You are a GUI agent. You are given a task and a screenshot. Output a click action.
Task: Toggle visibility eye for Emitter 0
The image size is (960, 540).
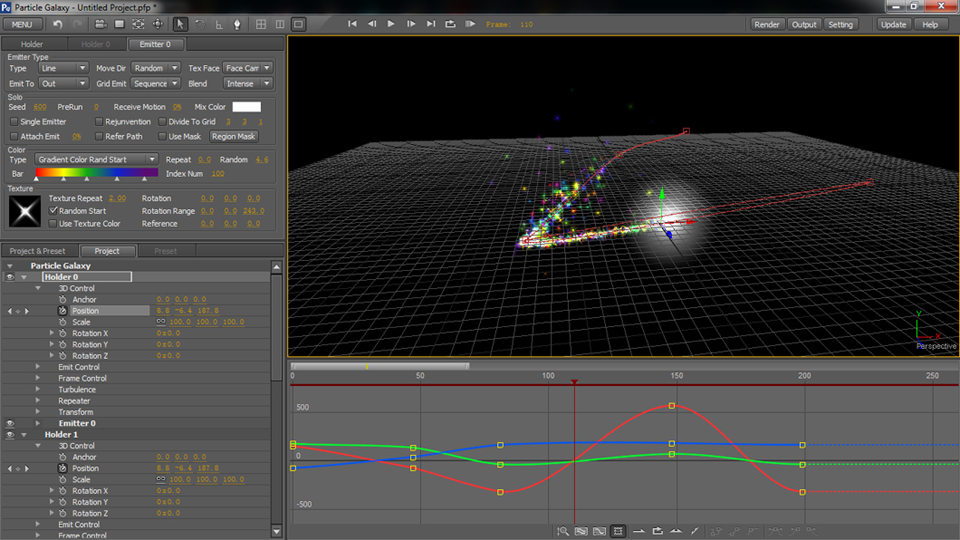click(x=10, y=423)
